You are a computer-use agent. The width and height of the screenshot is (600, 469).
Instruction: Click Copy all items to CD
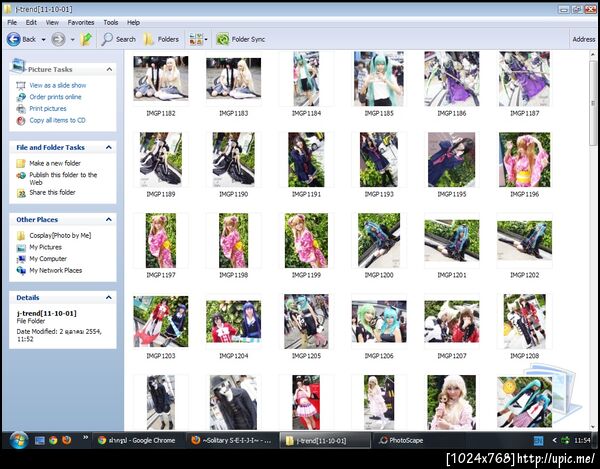pos(57,120)
